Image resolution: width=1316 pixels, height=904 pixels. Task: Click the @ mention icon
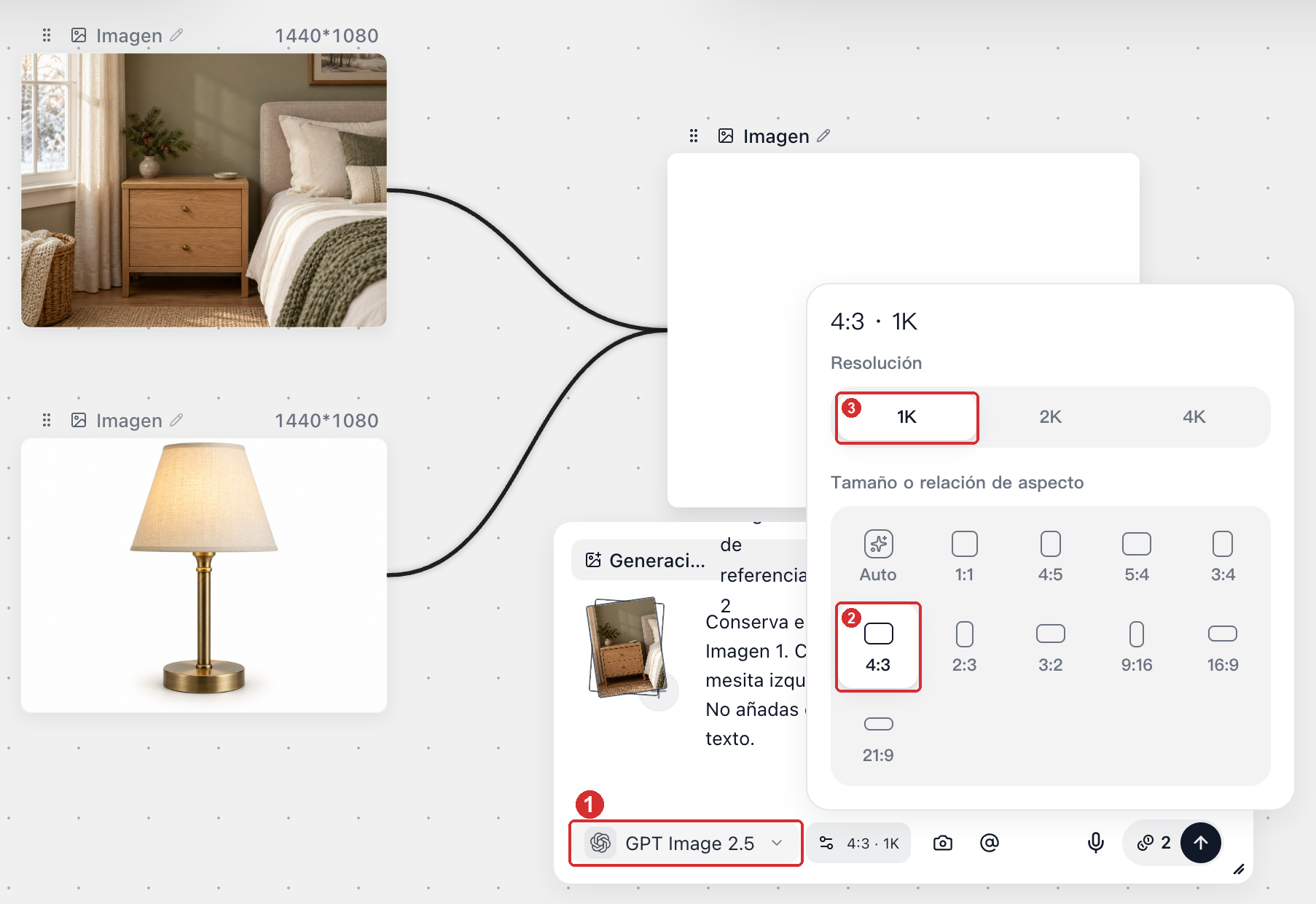[990, 843]
